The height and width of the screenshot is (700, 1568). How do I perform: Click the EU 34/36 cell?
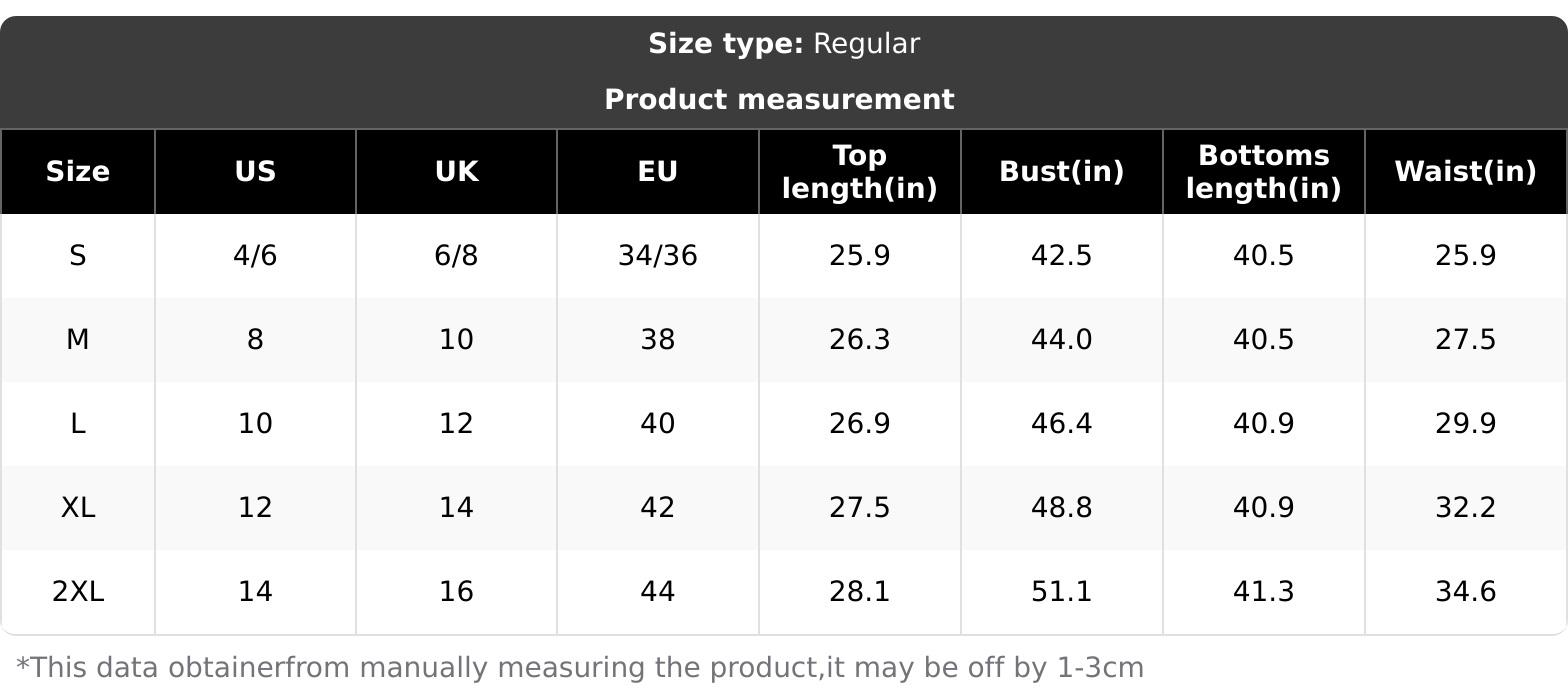pyautogui.click(x=658, y=256)
